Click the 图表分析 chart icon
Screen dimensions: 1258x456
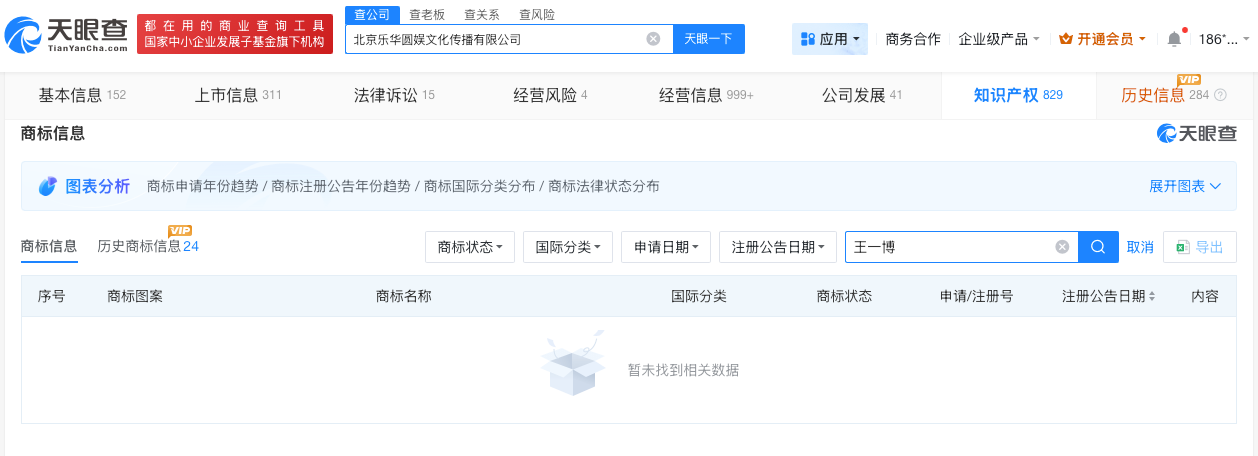(x=47, y=186)
